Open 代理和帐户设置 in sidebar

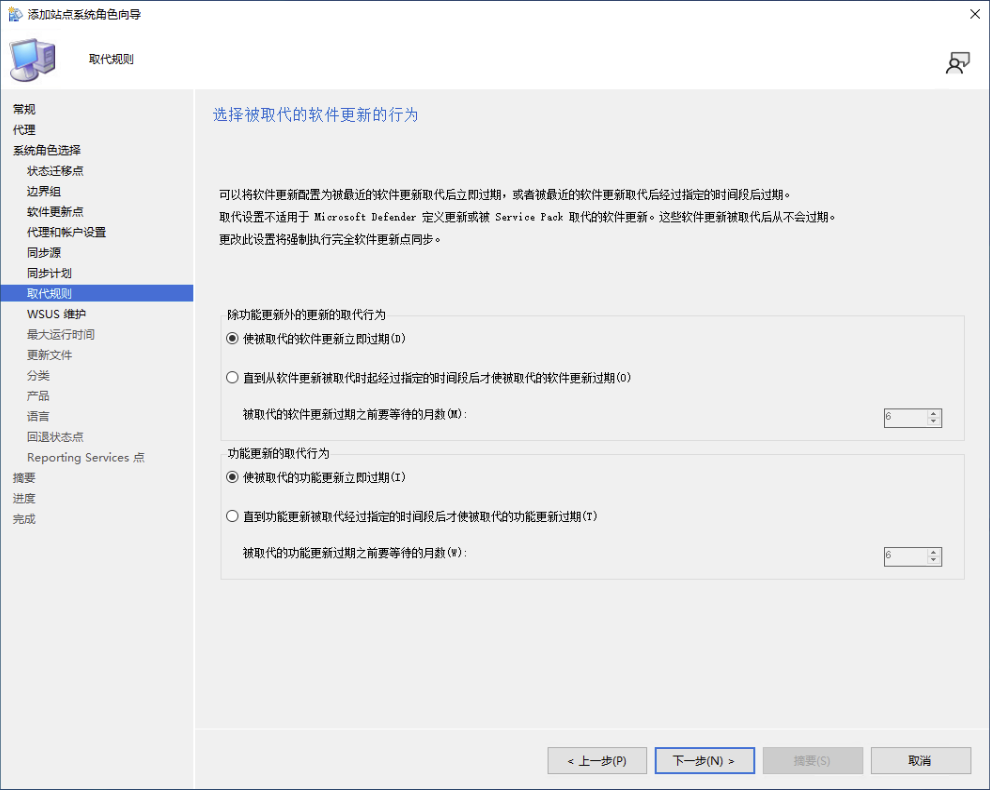(66, 232)
